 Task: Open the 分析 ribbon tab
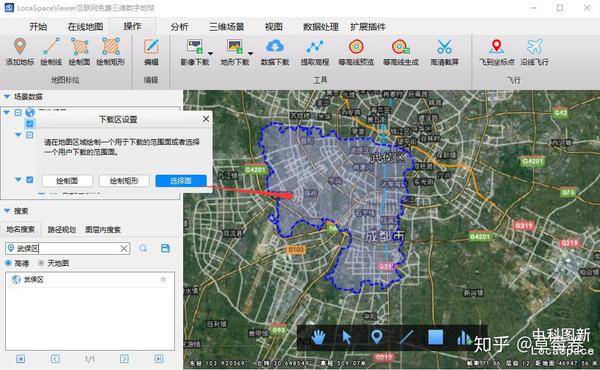point(179,26)
